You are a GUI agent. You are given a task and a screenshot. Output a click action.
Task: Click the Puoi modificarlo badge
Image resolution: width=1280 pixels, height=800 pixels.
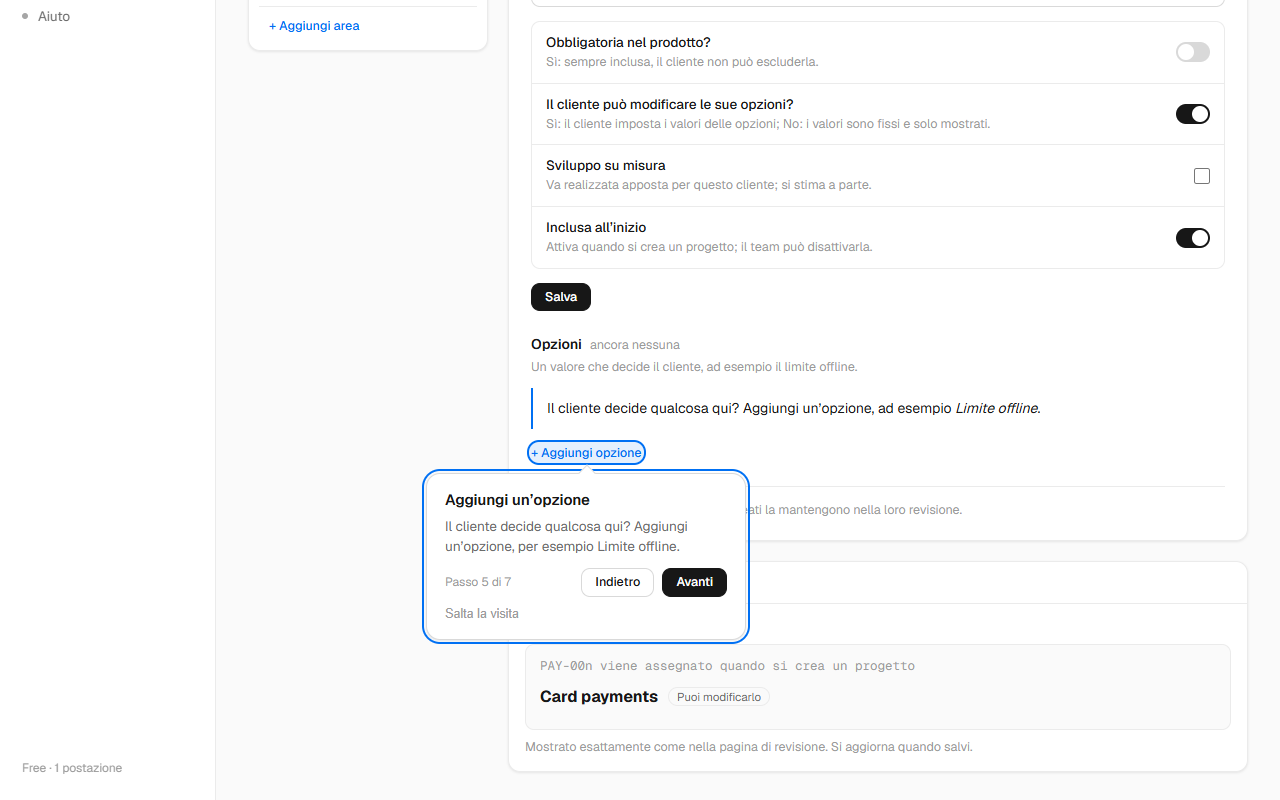coord(719,697)
